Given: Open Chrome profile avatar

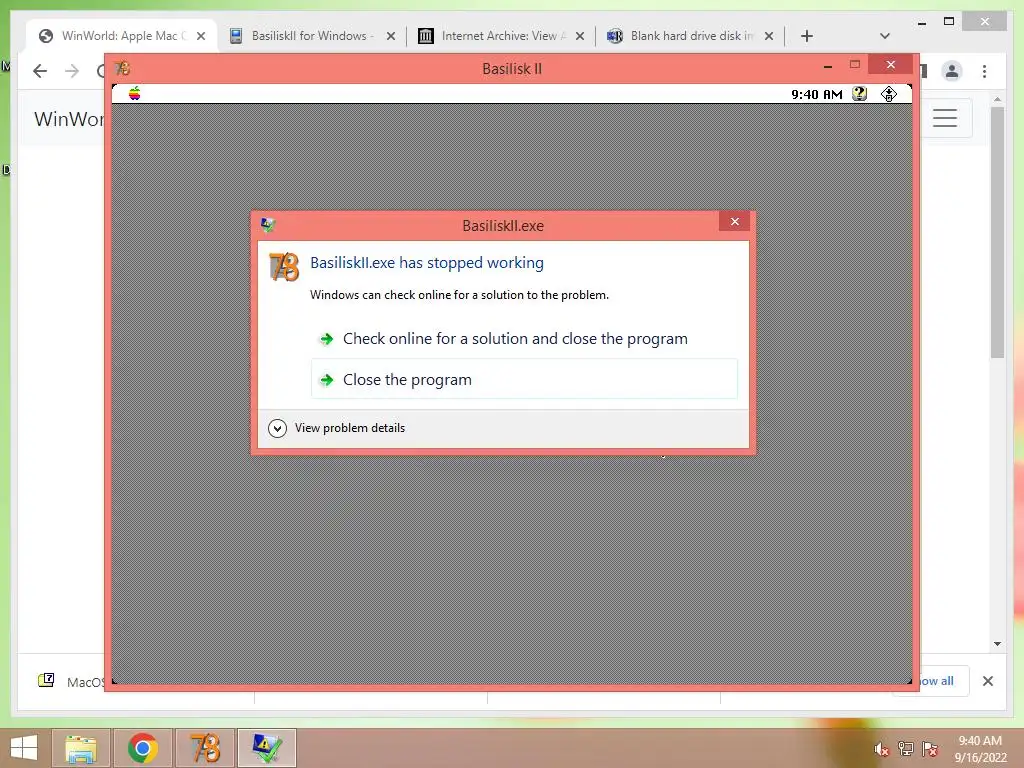Looking at the screenshot, I should [x=952, y=71].
